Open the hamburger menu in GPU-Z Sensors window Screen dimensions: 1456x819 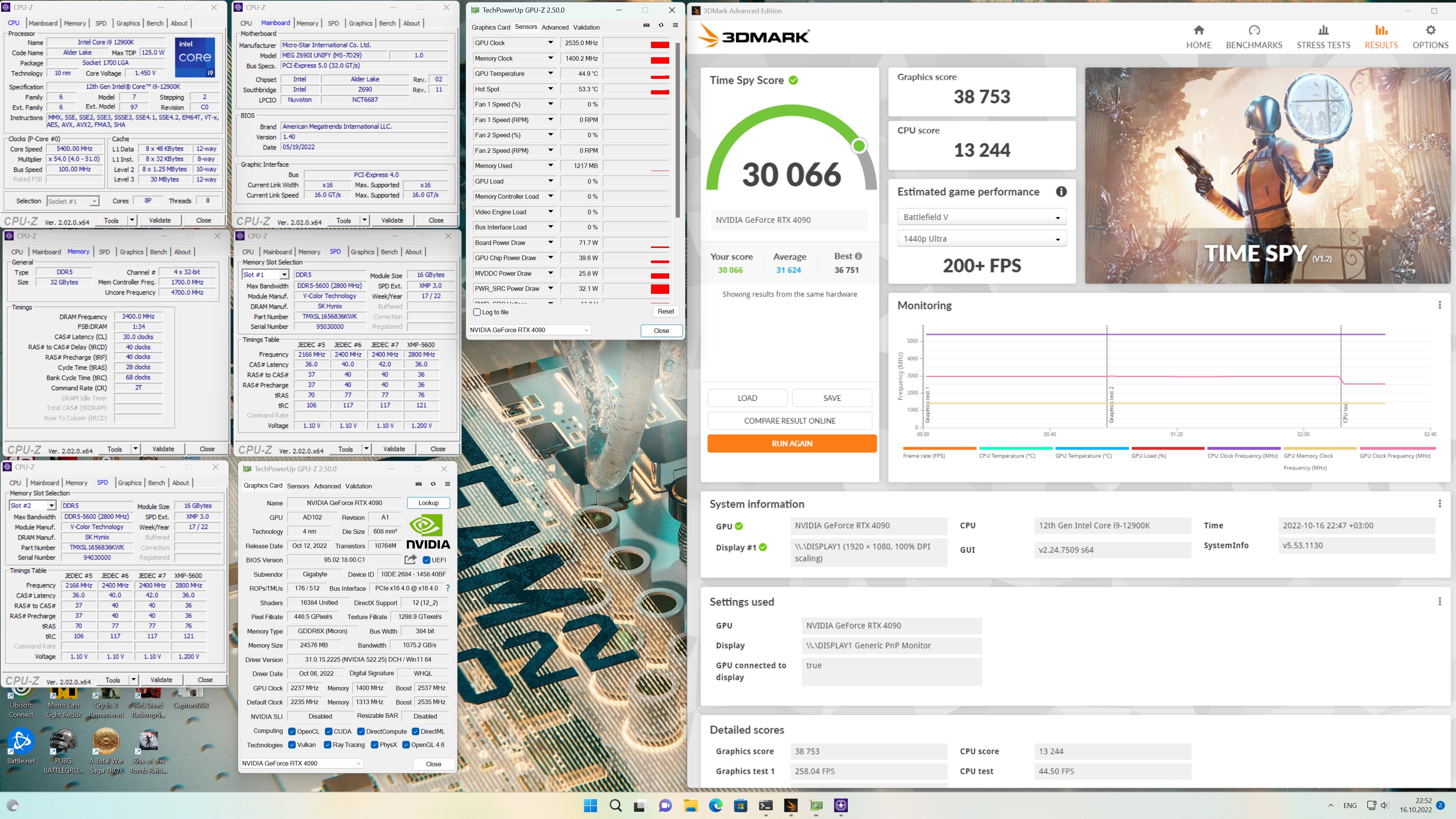pos(675,25)
